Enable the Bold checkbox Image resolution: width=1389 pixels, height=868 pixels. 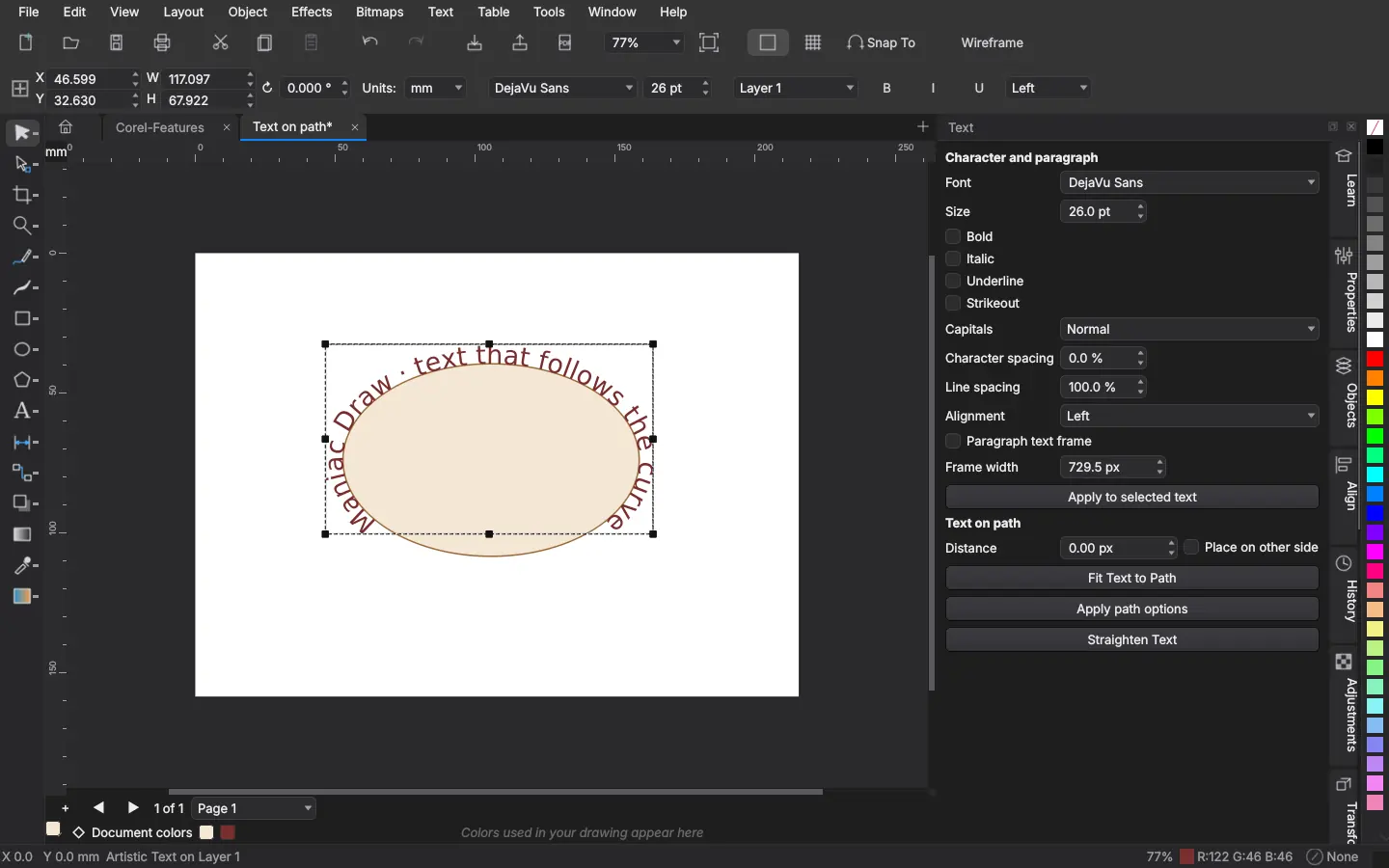click(x=953, y=236)
